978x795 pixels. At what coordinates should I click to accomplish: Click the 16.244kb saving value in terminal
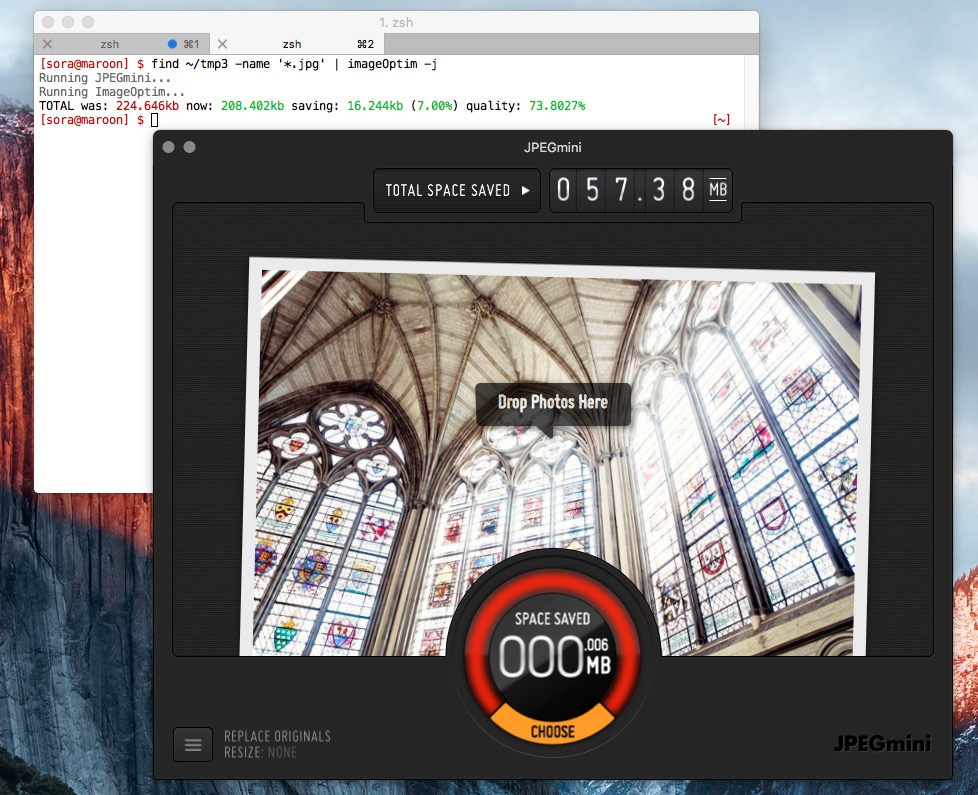pyautogui.click(x=375, y=106)
